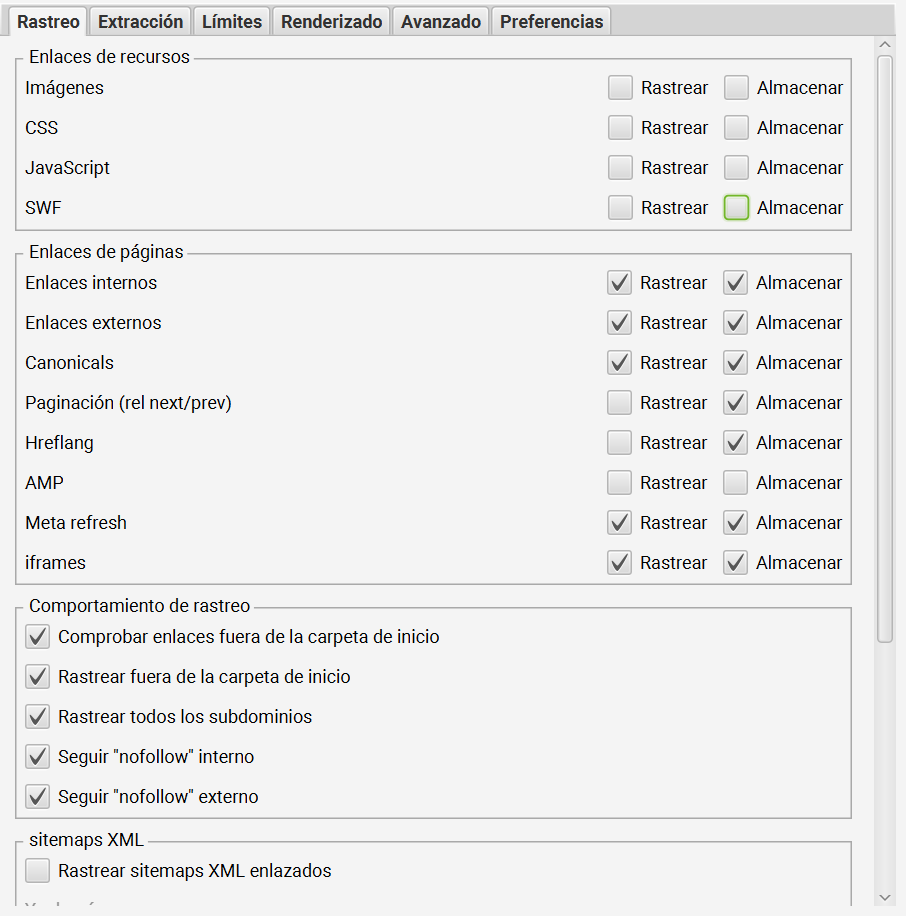Uncheck Almacenar for Hreflang

pyautogui.click(x=736, y=442)
